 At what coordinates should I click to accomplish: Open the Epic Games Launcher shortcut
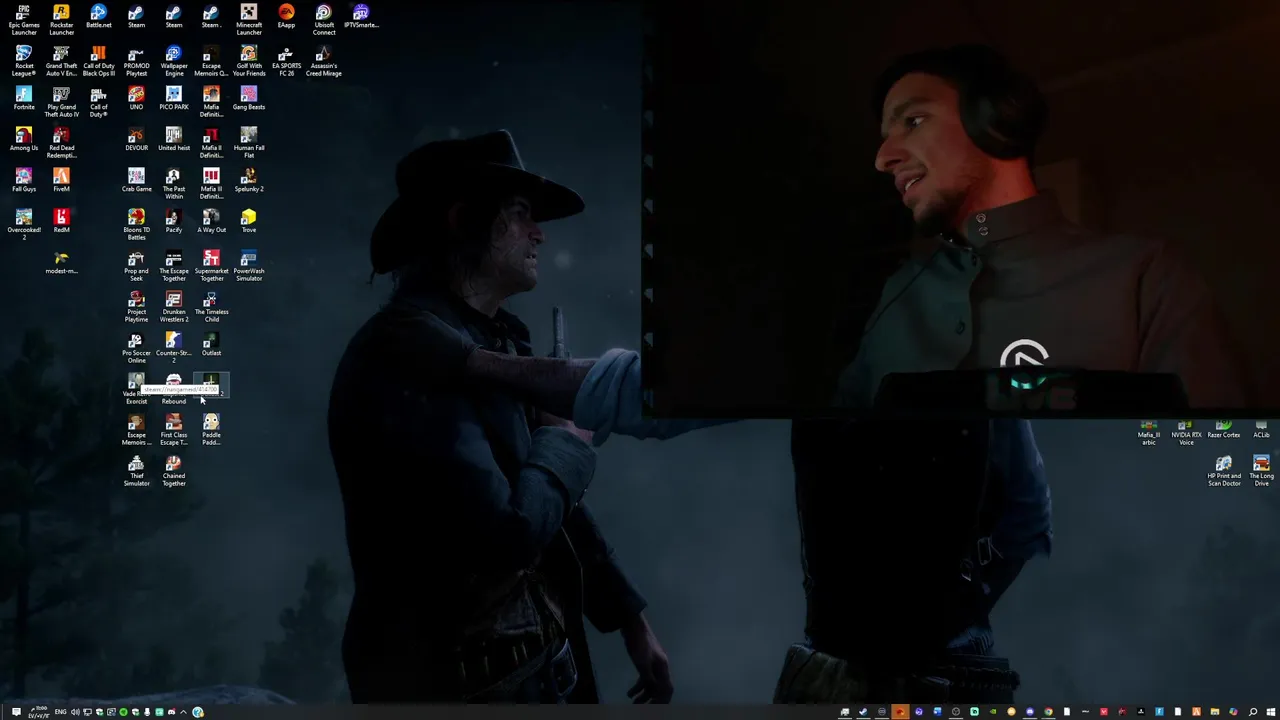[x=23, y=20]
